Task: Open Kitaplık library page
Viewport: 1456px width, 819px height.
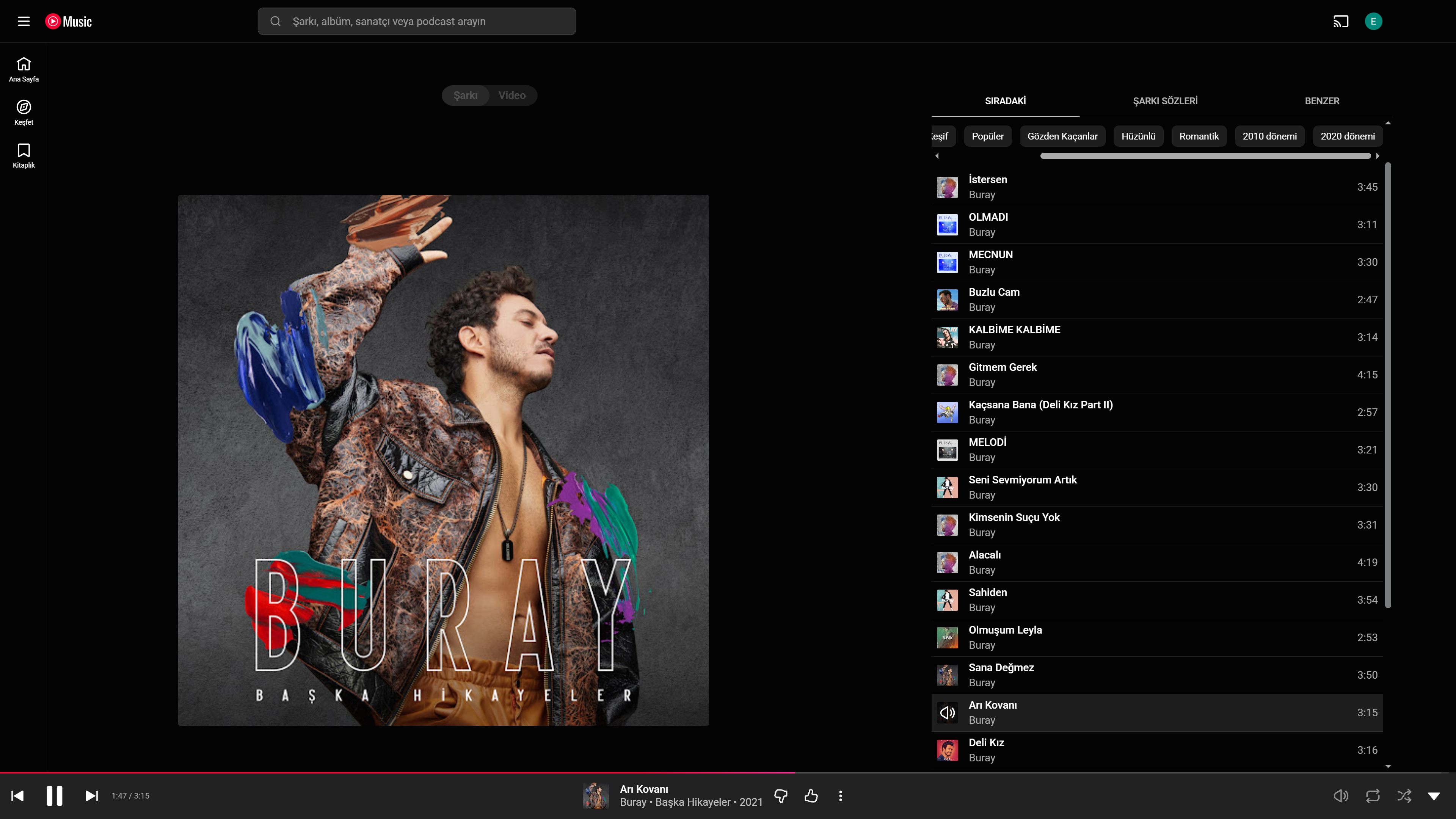Action: (24, 155)
